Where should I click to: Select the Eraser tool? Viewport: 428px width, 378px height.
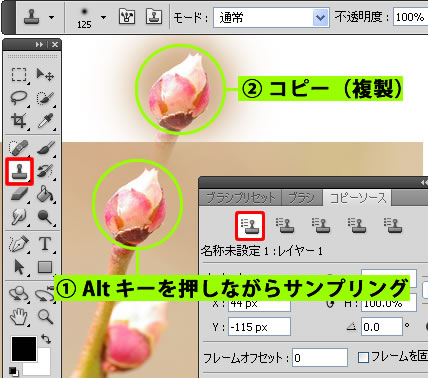(19, 194)
